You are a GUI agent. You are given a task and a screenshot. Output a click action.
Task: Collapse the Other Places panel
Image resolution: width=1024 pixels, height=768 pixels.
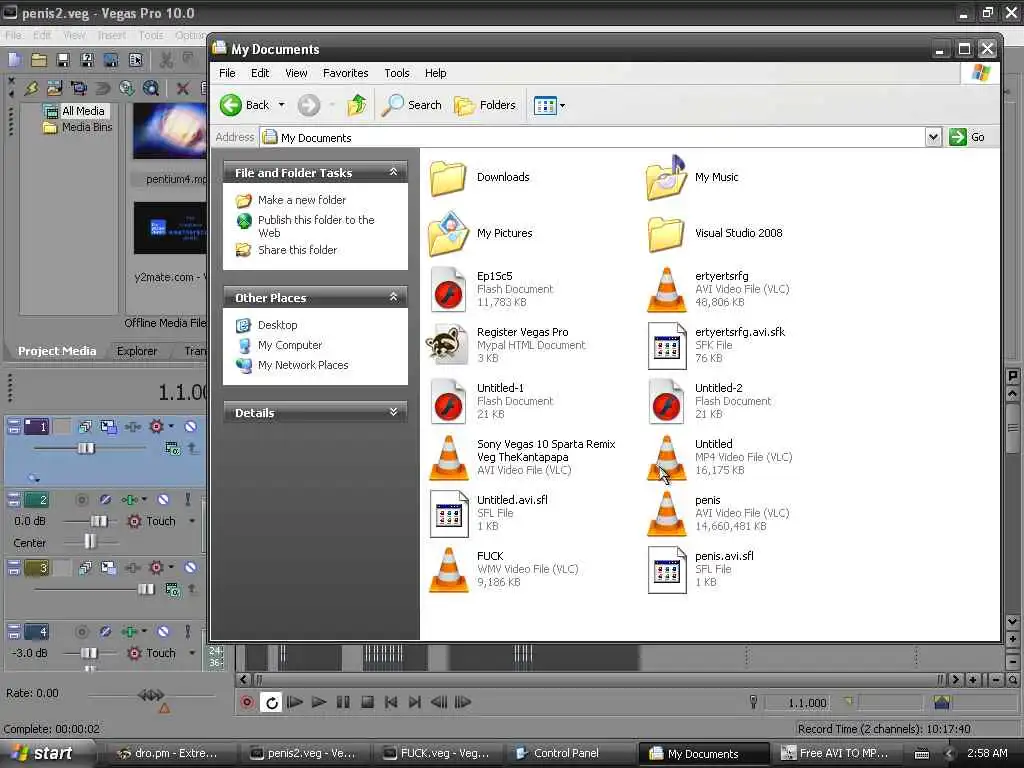click(x=393, y=297)
